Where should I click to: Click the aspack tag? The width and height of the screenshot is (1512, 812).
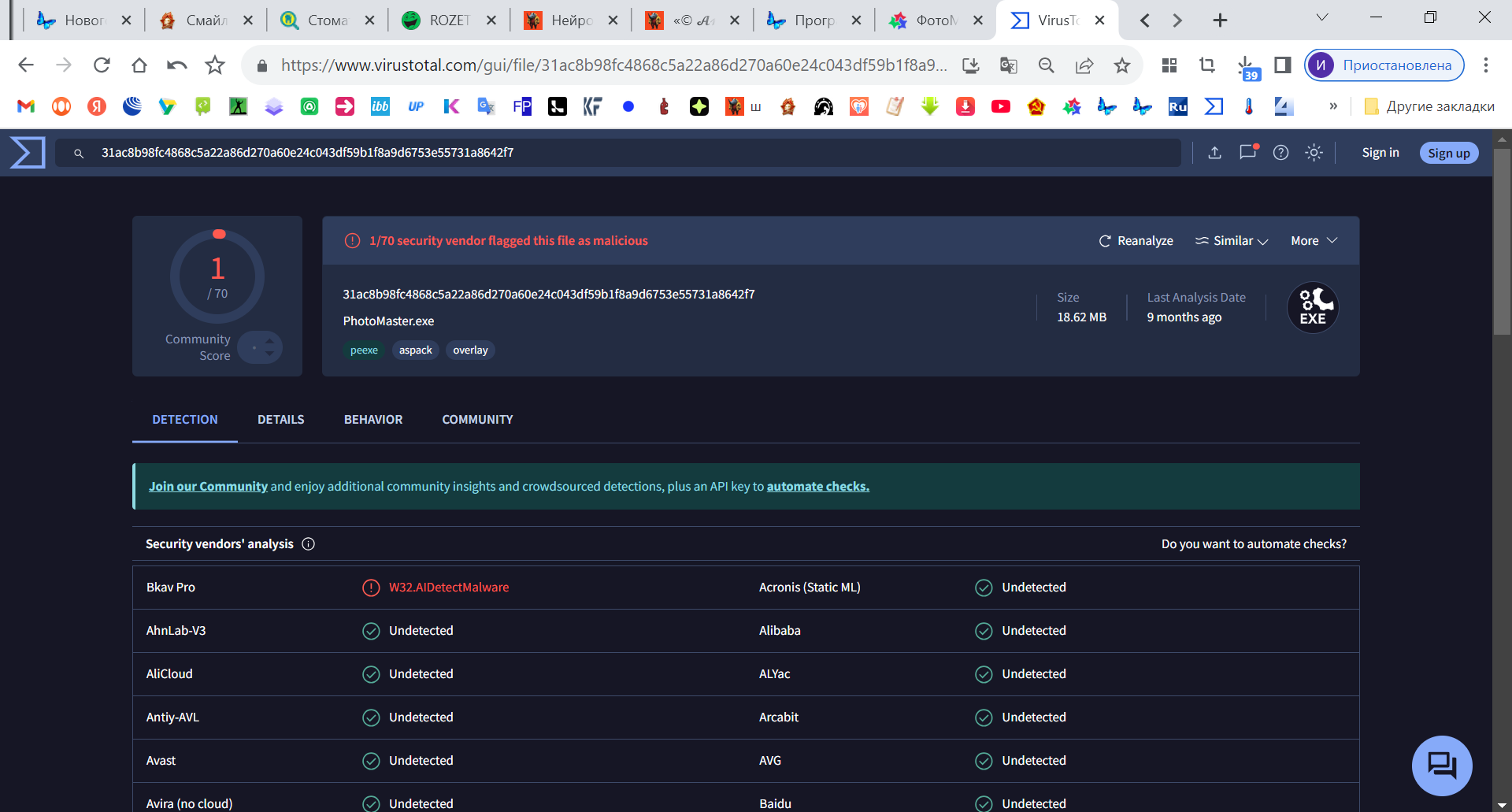coord(415,350)
